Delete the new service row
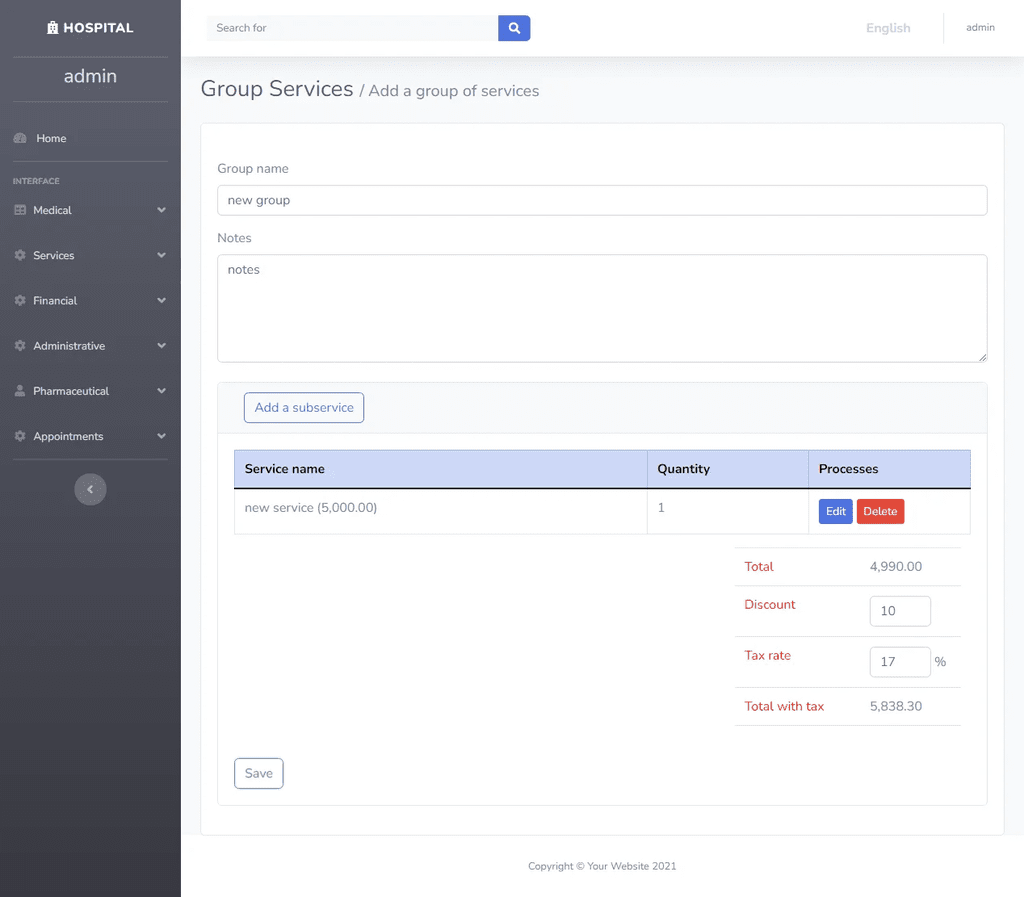Image resolution: width=1024 pixels, height=897 pixels. tap(880, 511)
